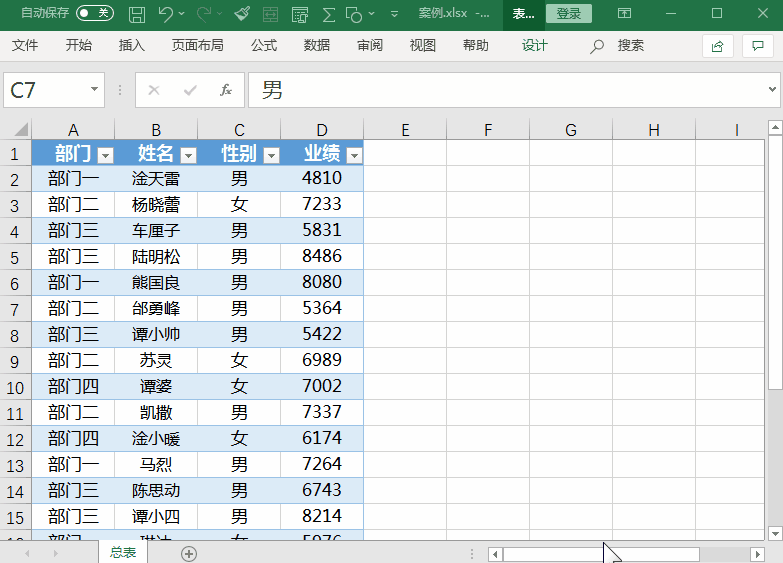Toggle the 自动保存 AutoSave switch
The height and width of the screenshot is (563, 783).
pyautogui.click(x=95, y=12)
